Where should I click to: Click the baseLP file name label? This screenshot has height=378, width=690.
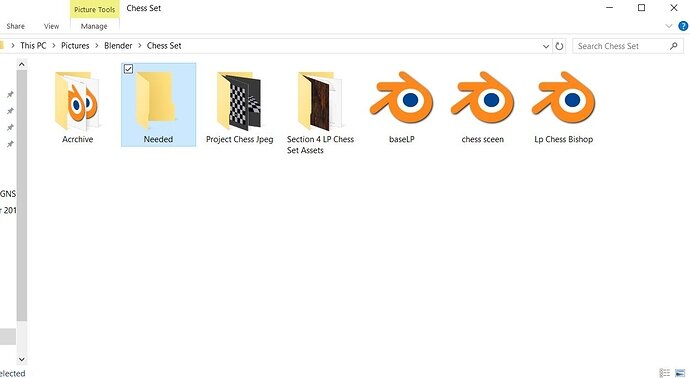401,139
